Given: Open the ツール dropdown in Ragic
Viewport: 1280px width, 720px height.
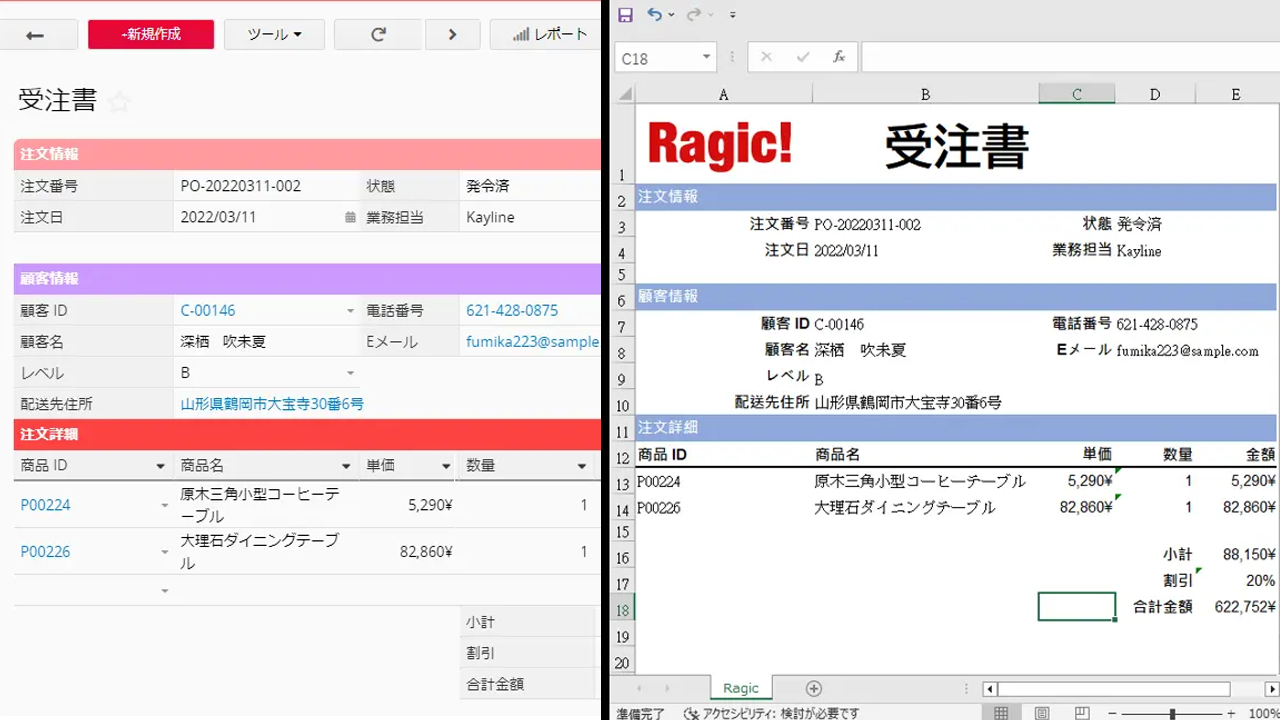Looking at the screenshot, I should click(274, 34).
